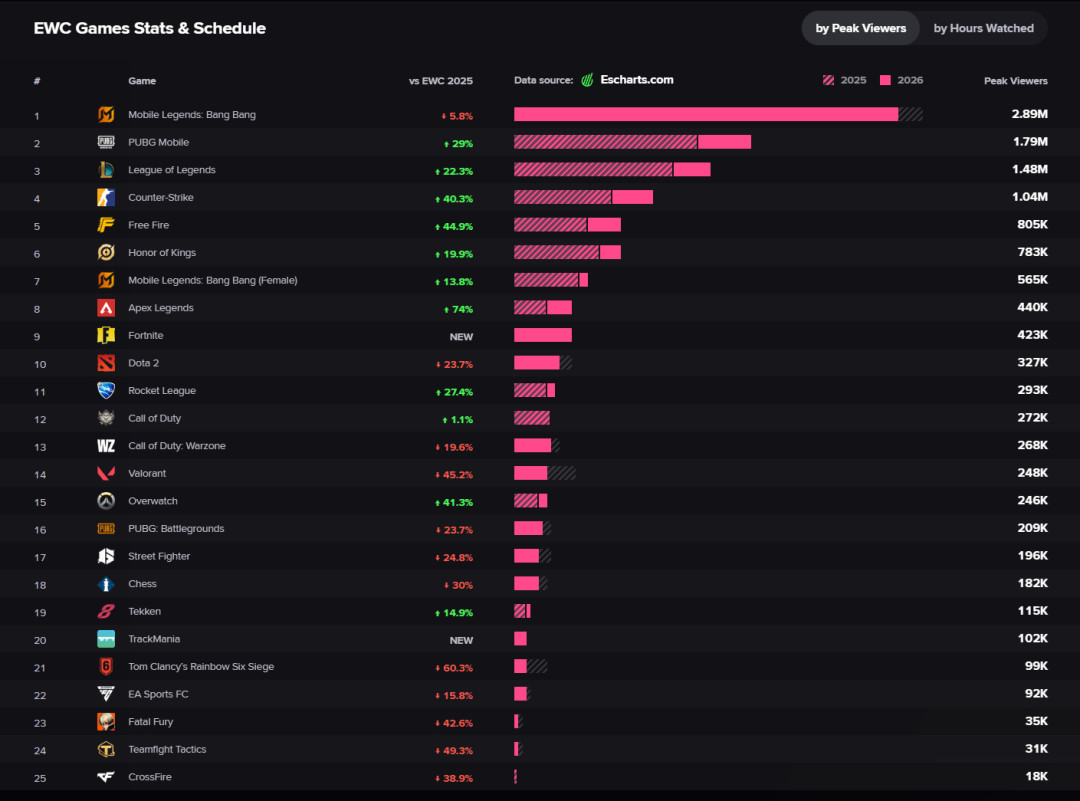Open the Mobile Legends: Bang Bang game name in row 1
This screenshot has height=801, width=1080.
[191, 114]
